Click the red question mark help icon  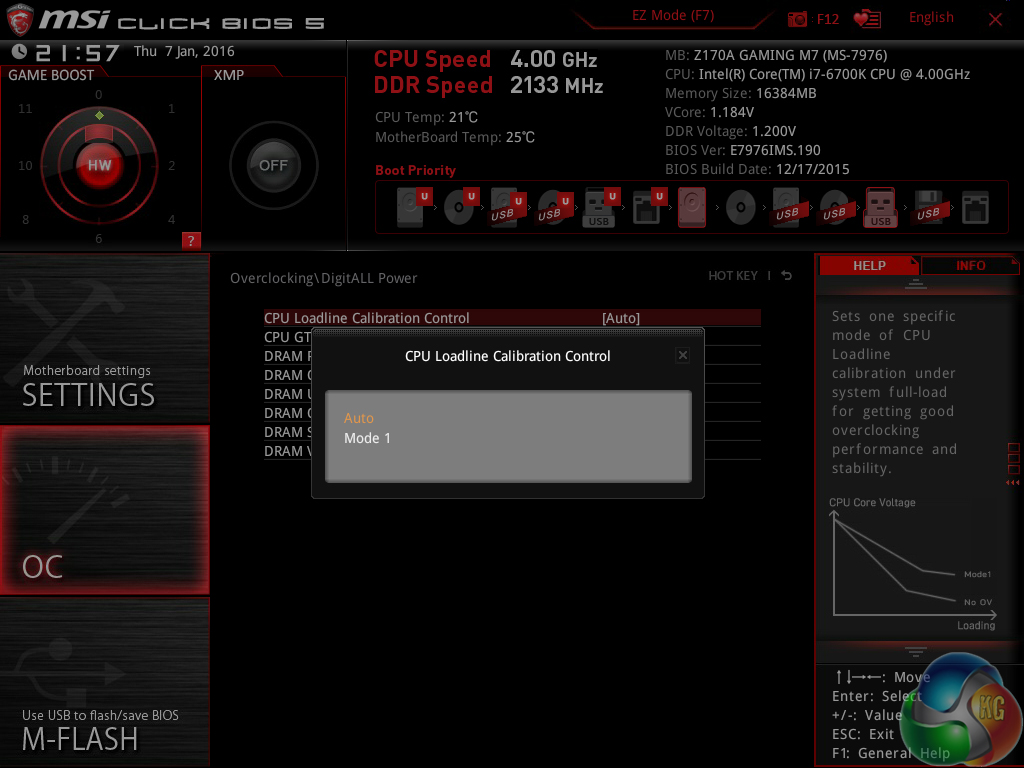191,240
